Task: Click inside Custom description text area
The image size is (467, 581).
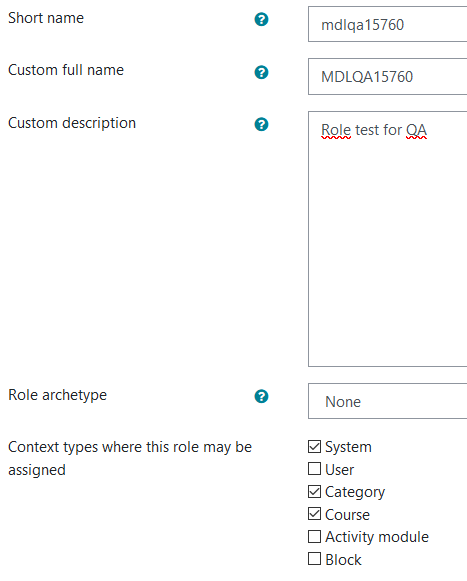Action: (x=387, y=239)
